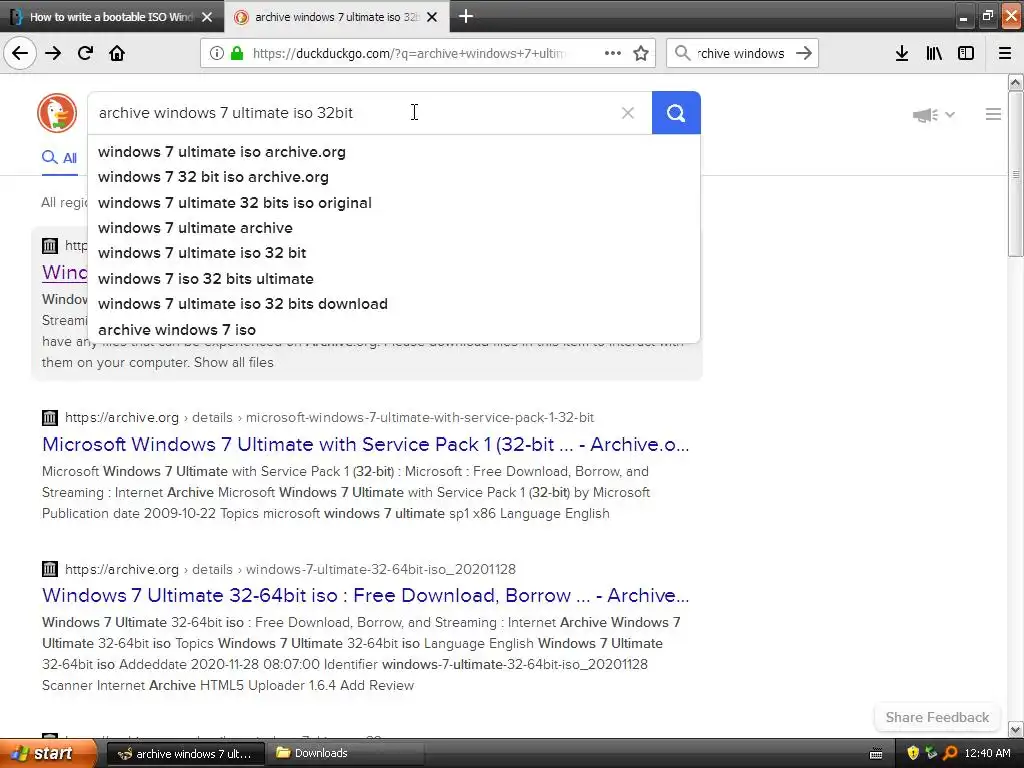The height and width of the screenshot is (768, 1024).
Task: Choose suggestion 'archive windows 7 iso'
Action: coord(177,330)
